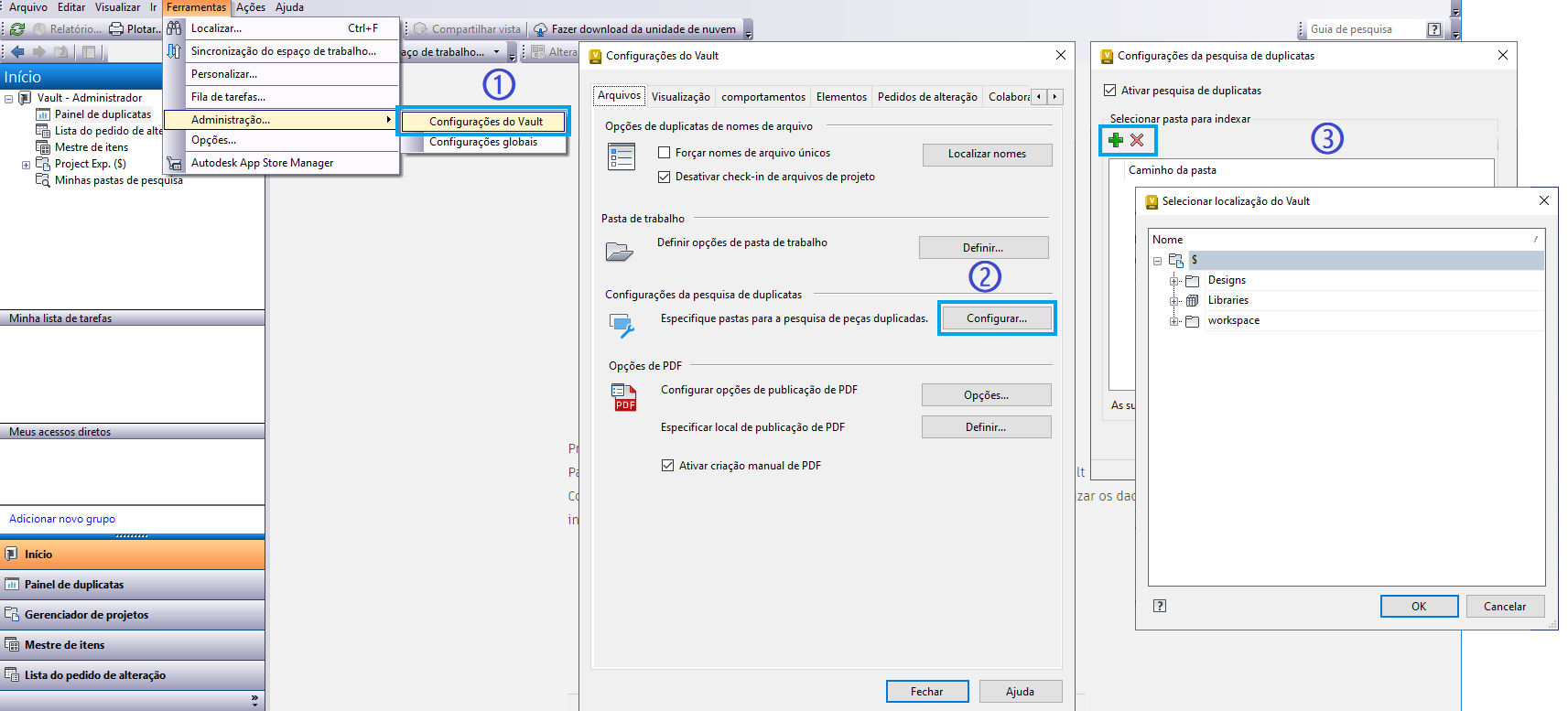
Task: Click the green plus add folder icon
Action: coord(1116,140)
